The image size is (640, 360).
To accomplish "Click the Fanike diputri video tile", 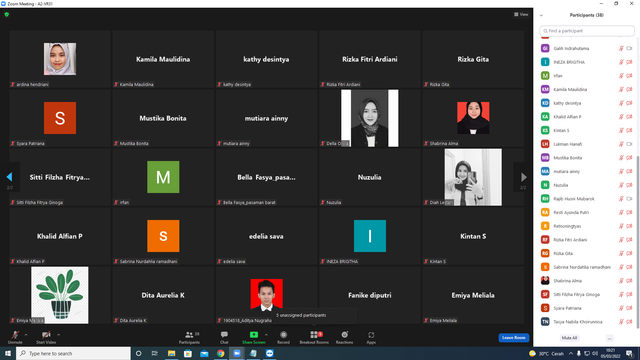I will pyautogui.click(x=370, y=295).
